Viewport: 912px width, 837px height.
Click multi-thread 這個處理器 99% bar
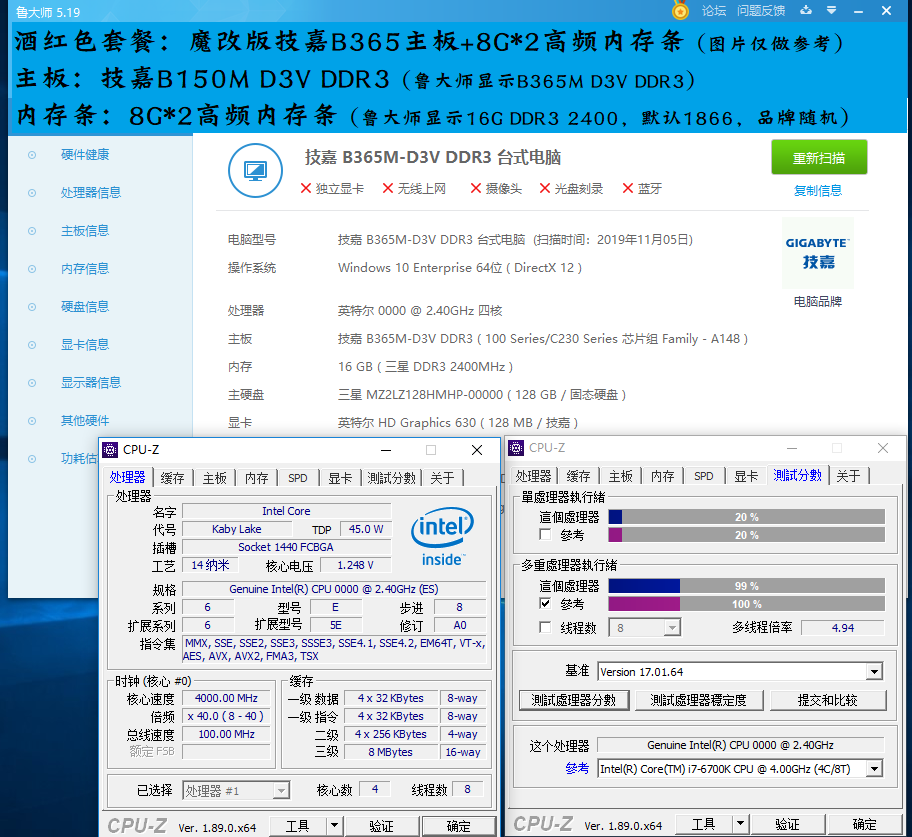[x=746, y=586]
